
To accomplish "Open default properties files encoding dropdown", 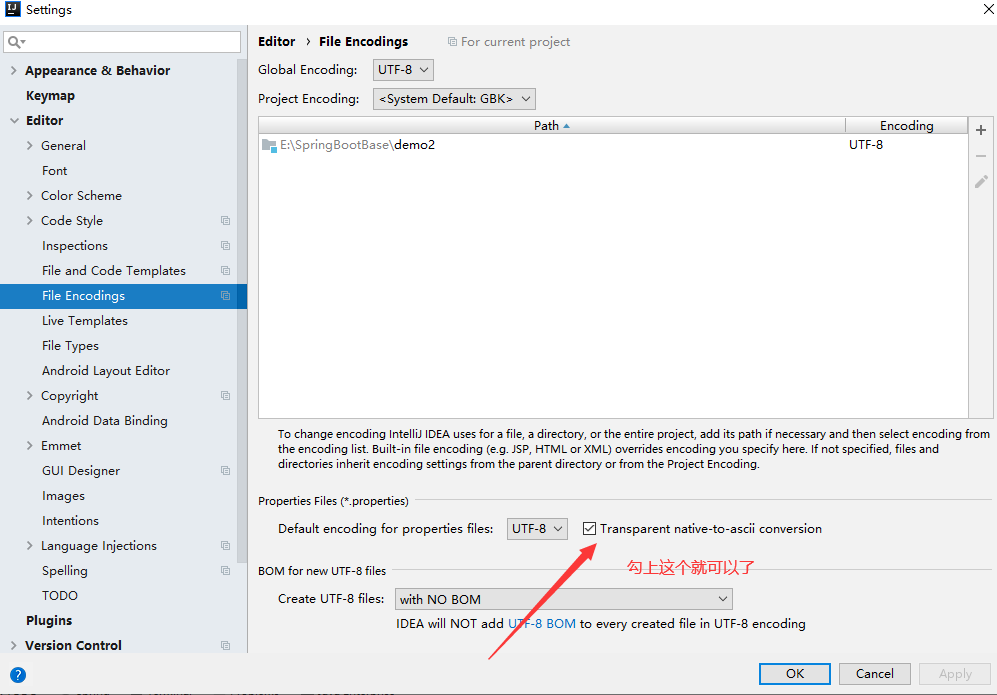I will 537,529.
